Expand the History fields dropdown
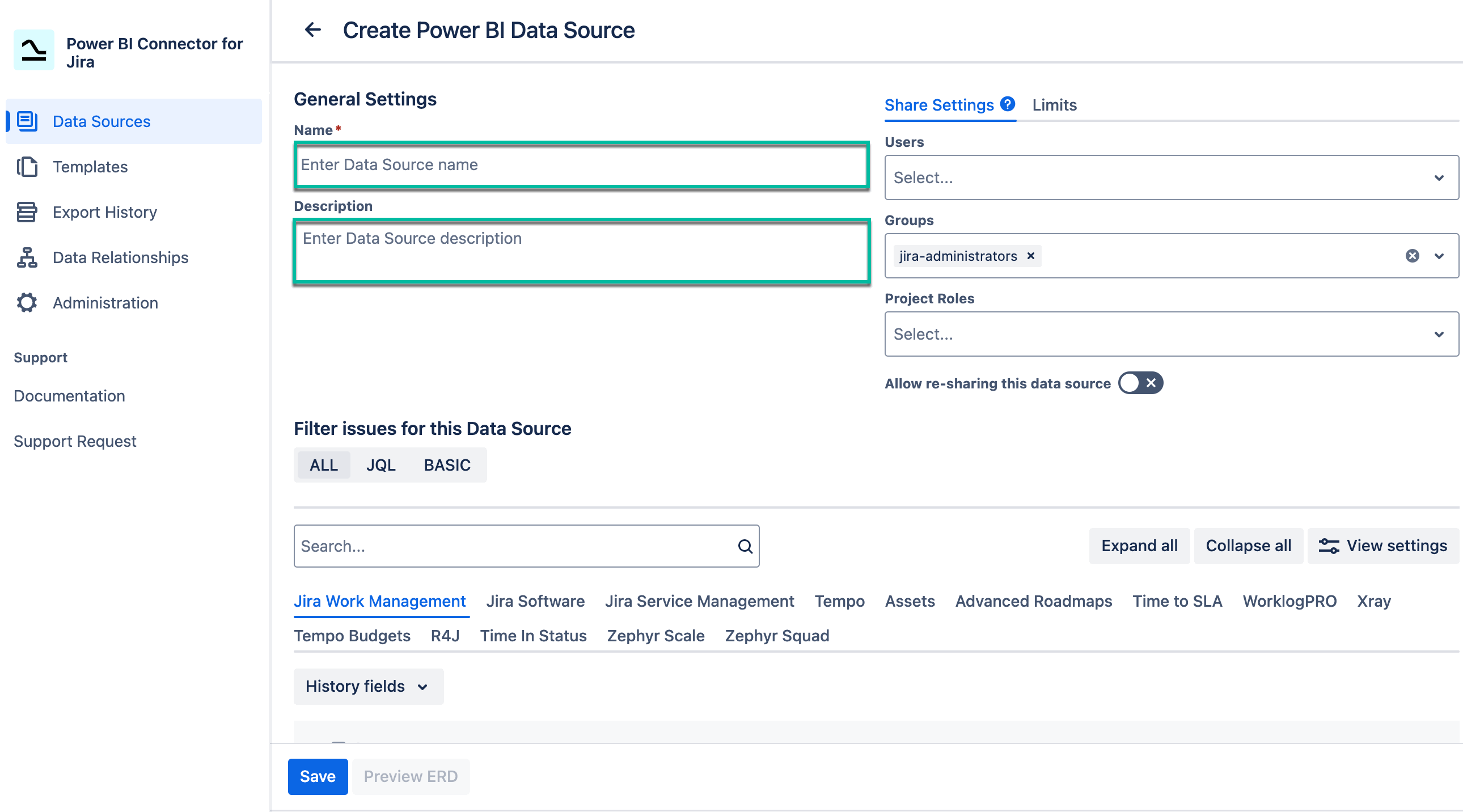 coord(368,686)
